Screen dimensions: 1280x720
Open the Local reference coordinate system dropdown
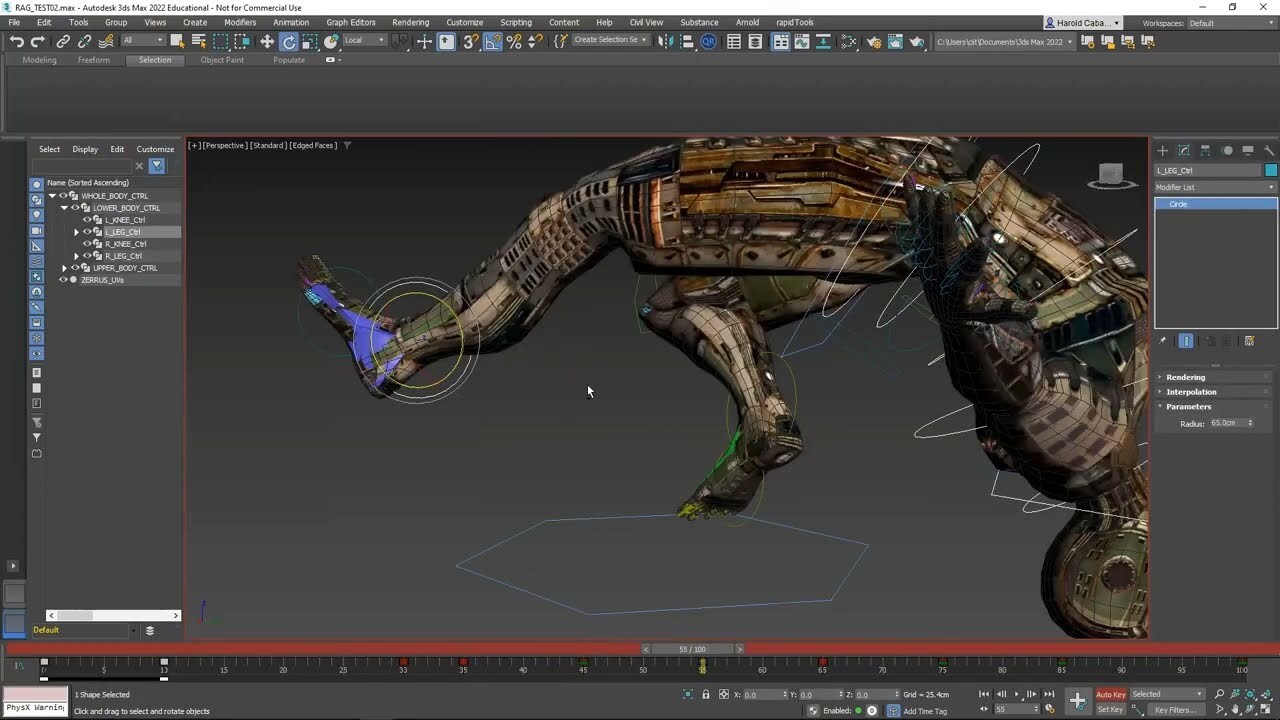click(364, 42)
